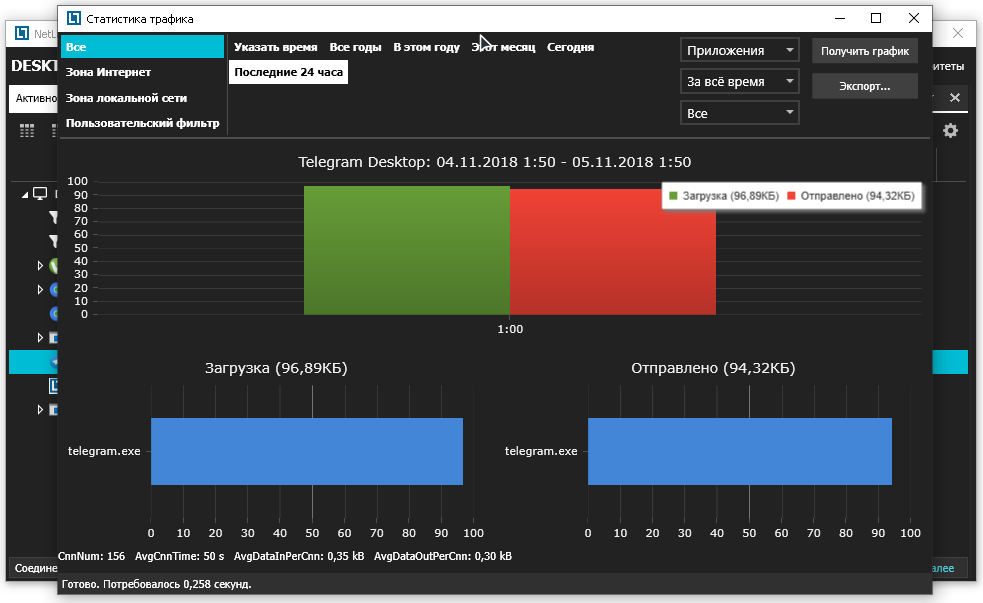This screenshot has width=983, height=603.
Task: Click telegram.exe bar in Загрузка chart
Action: [x=307, y=451]
